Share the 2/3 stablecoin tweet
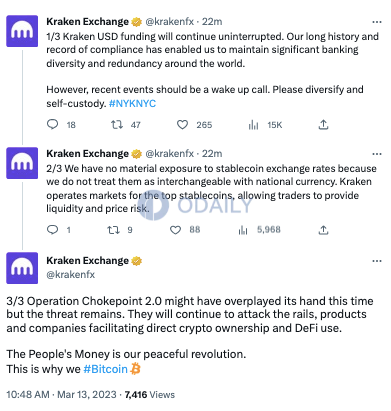This screenshot has width=391, height=411. tap(323, 230)
